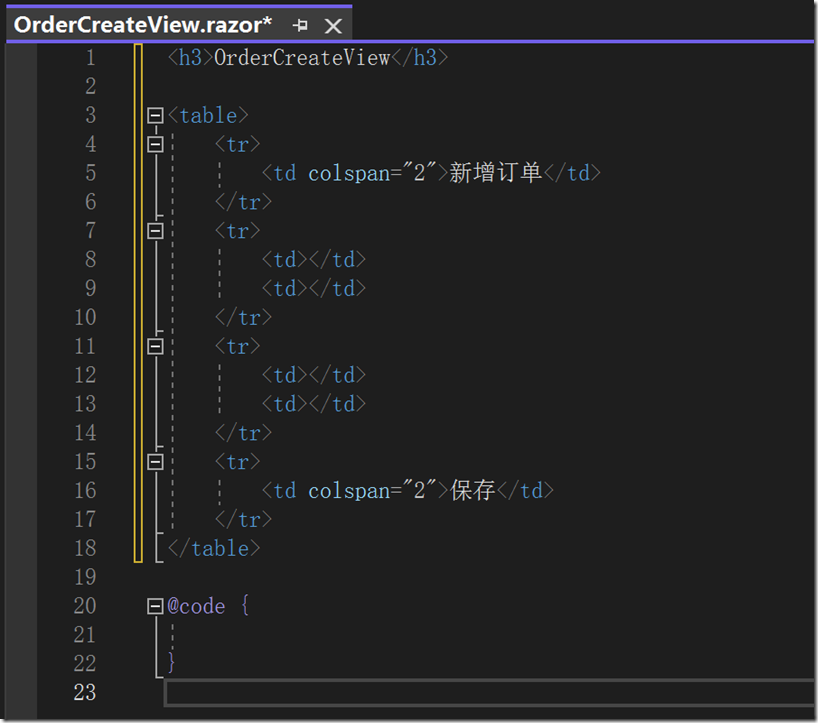Collapse the tr block at line 15

[155, 462]
